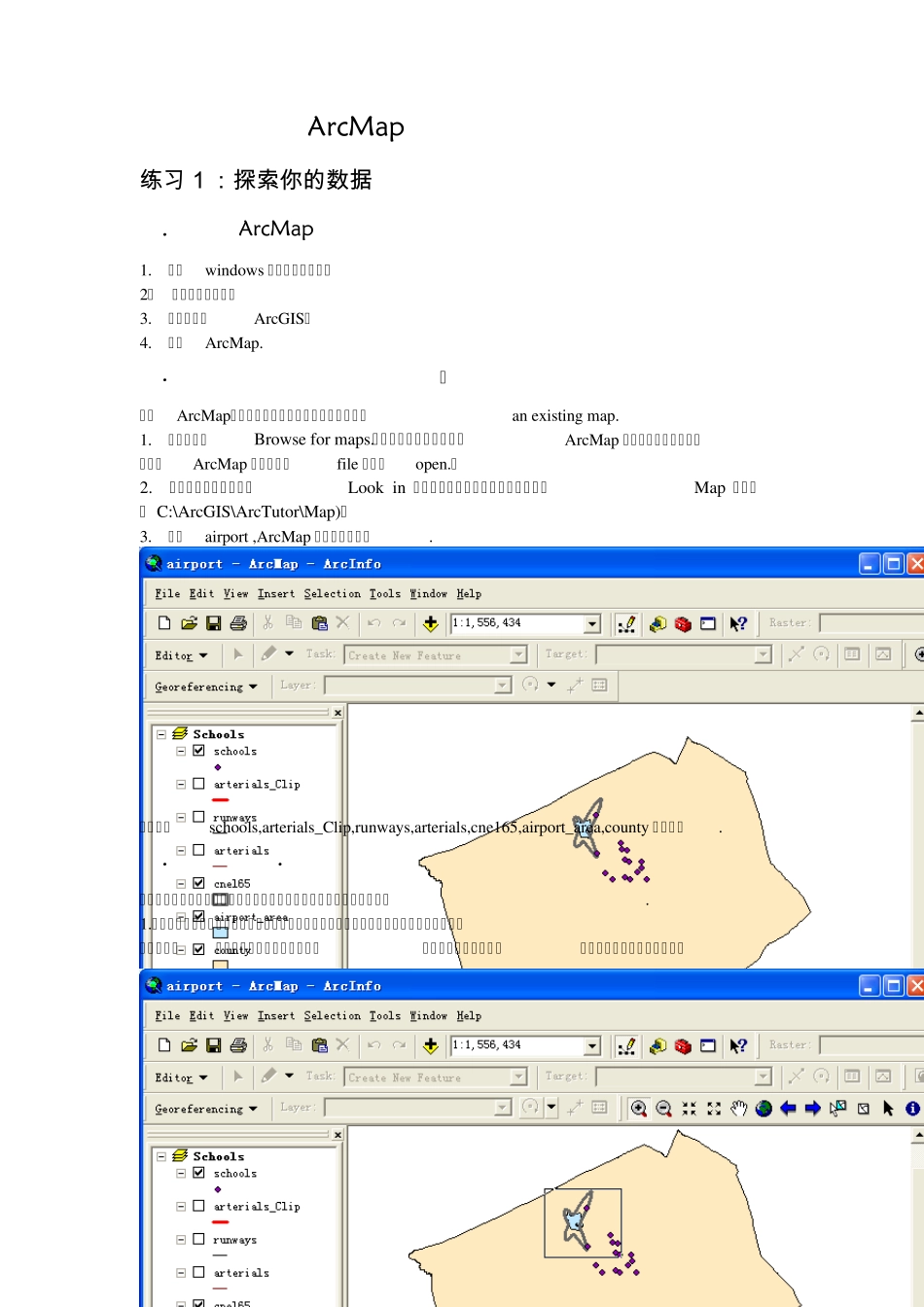Close the table of contents in lower window
This screenshot has width=924, height=1307.
338,1135
